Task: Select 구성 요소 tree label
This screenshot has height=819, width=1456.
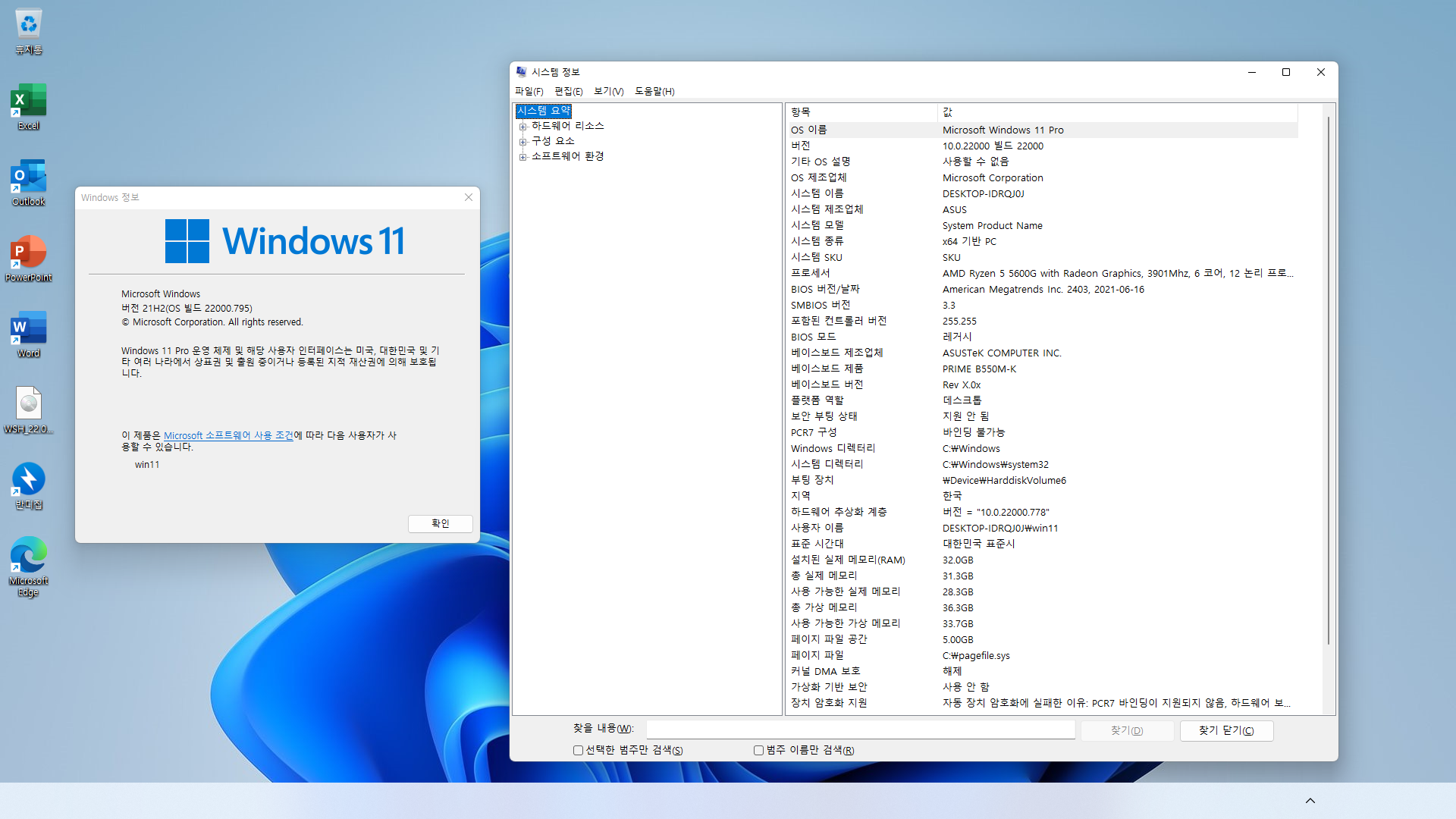Action: (553, 141)
